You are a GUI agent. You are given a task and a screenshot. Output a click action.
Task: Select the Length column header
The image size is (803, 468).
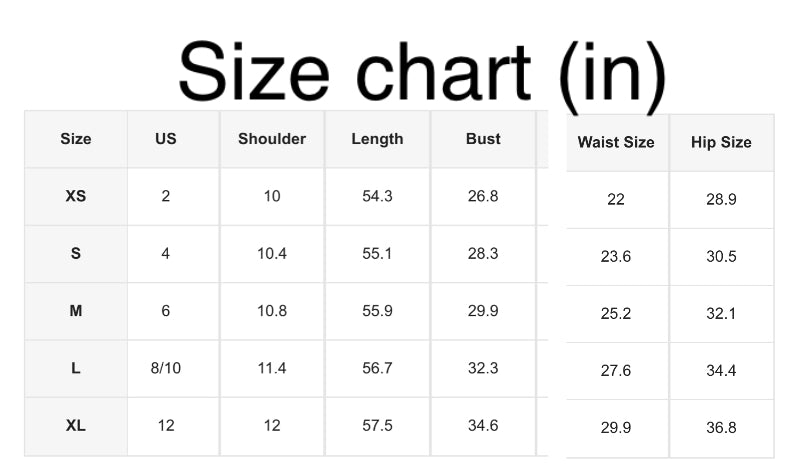coord(377,139)
